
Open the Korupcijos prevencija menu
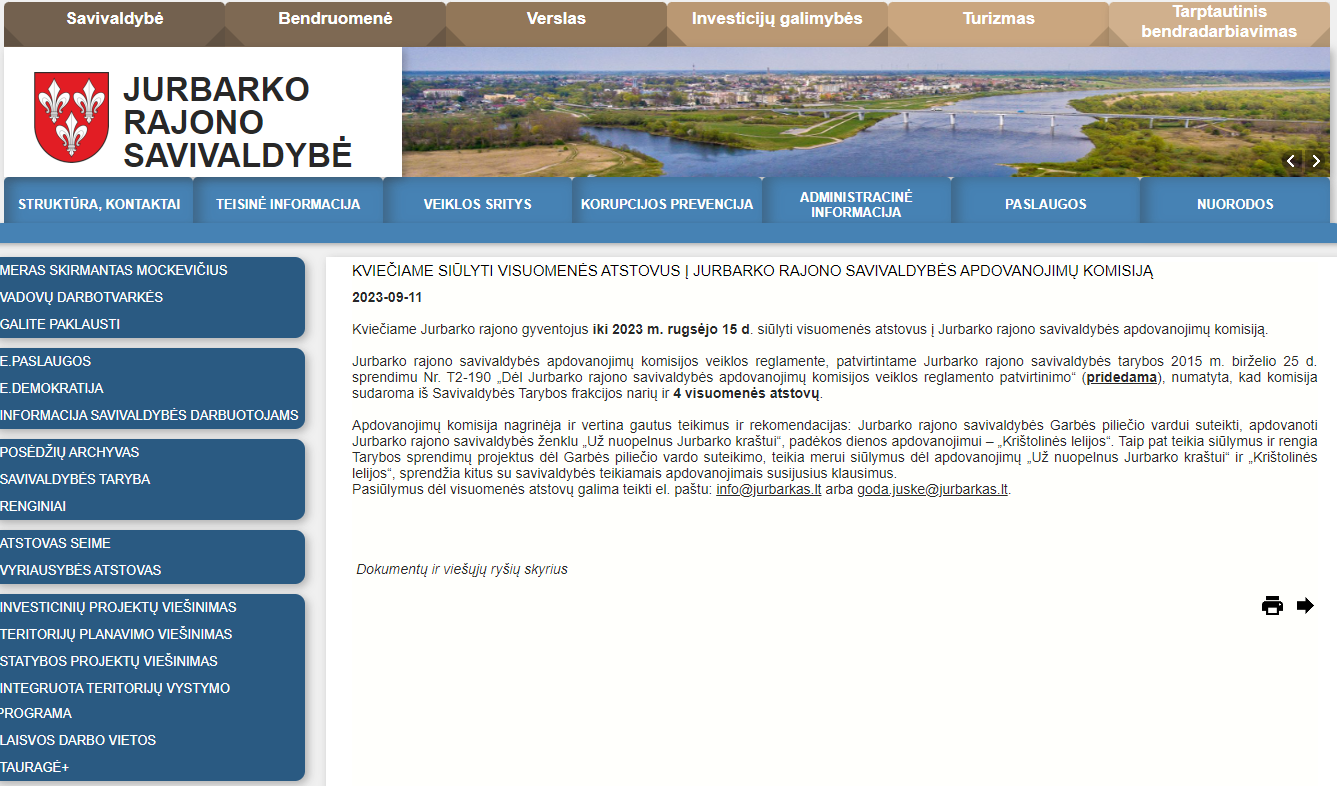coord(667,204)
